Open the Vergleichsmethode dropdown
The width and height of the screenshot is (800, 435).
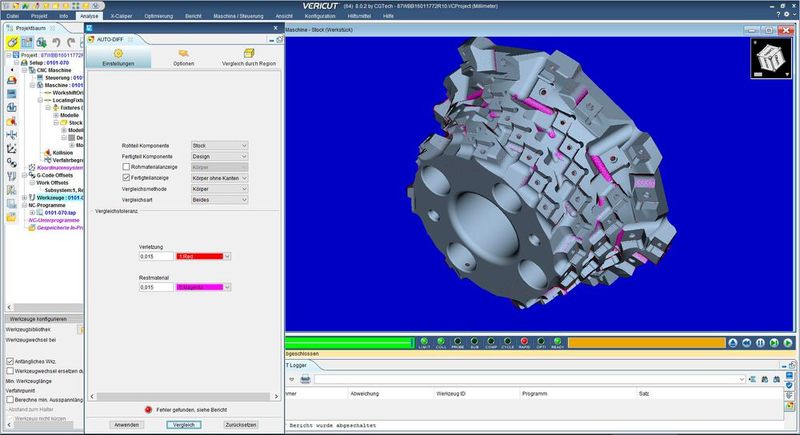pos(219,189)
